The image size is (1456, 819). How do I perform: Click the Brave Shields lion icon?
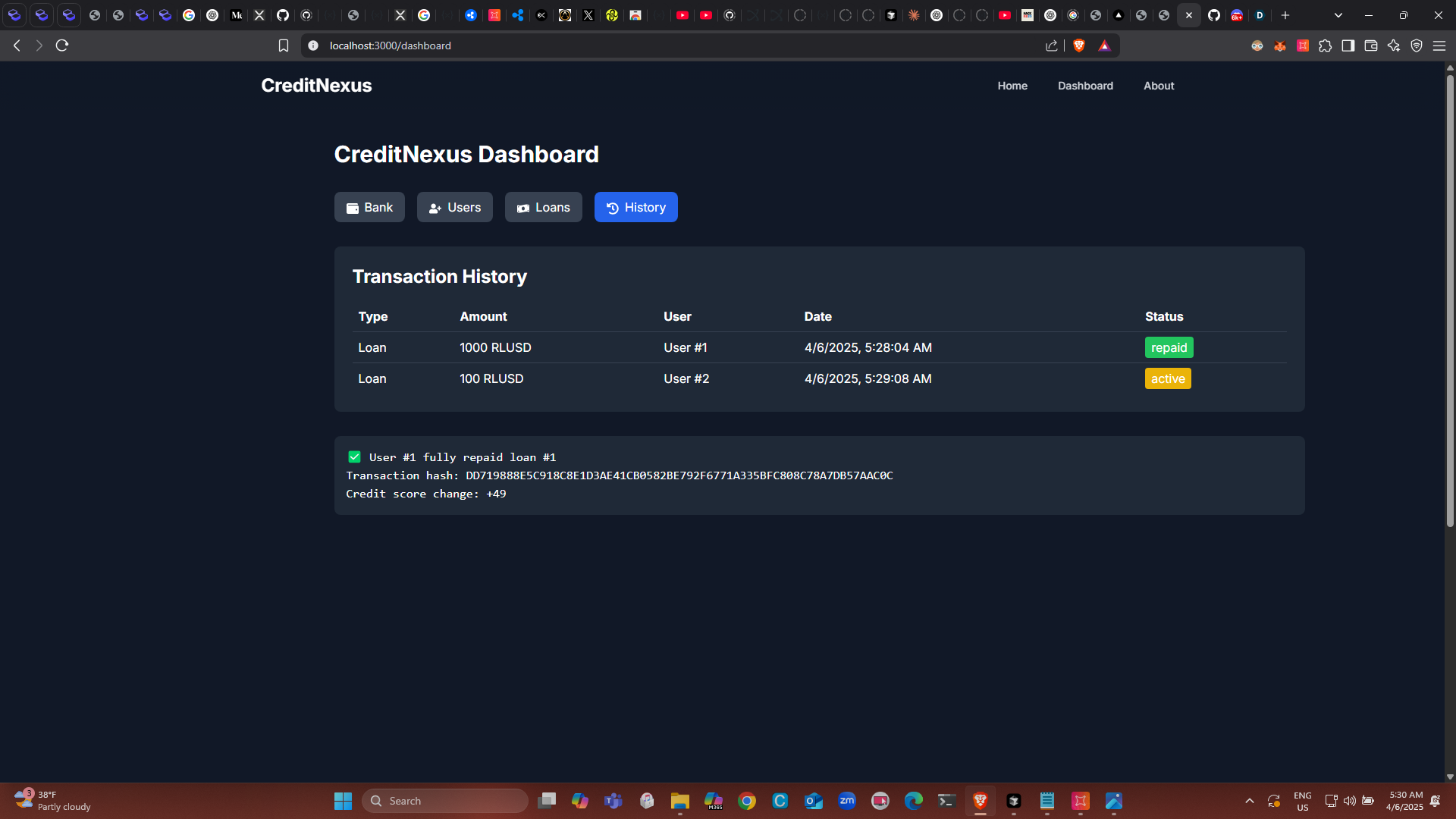tap(1079, 45)
